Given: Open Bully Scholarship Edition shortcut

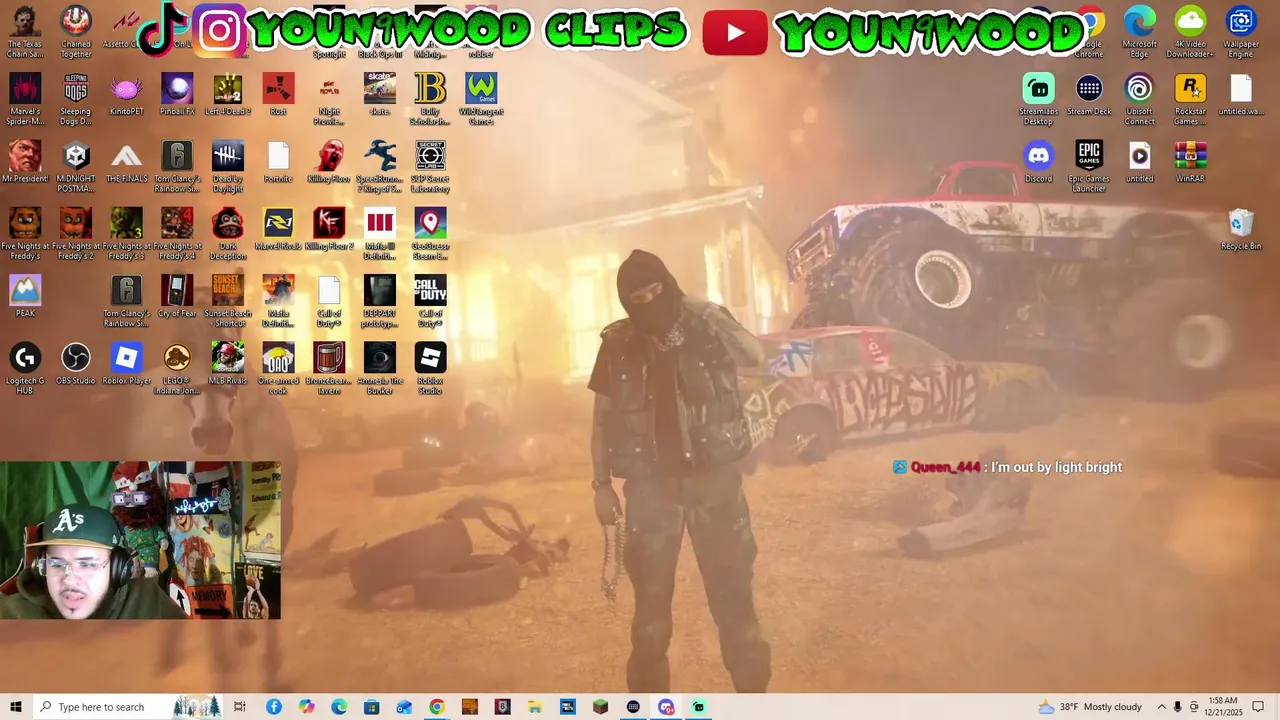Looking at the screenshot, I should pos(430,99).
